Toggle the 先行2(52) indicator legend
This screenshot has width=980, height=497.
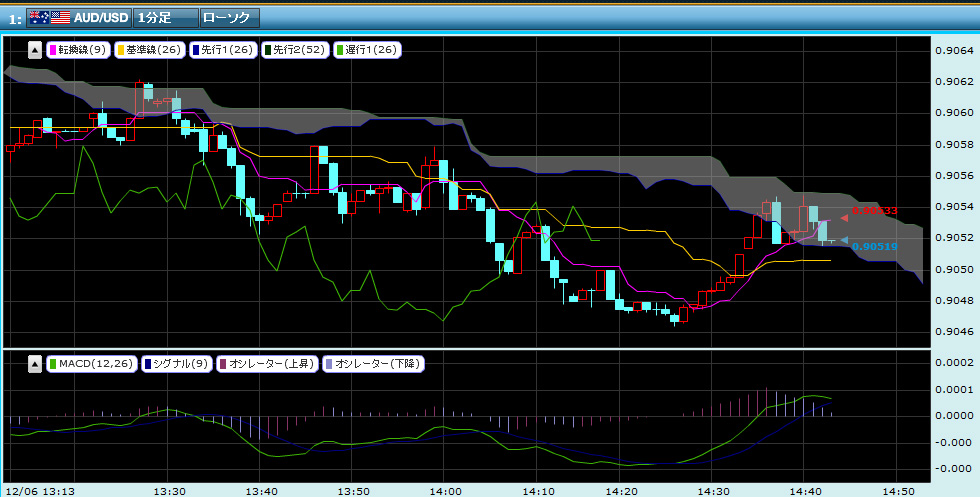[296, 50]
